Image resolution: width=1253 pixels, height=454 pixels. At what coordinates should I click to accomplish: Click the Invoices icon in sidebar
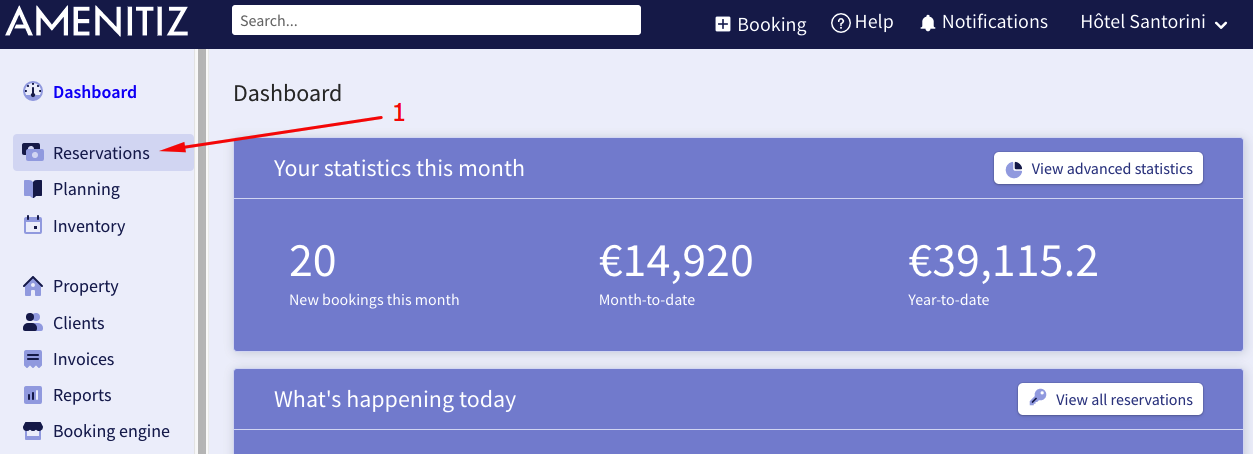[33, 359]
